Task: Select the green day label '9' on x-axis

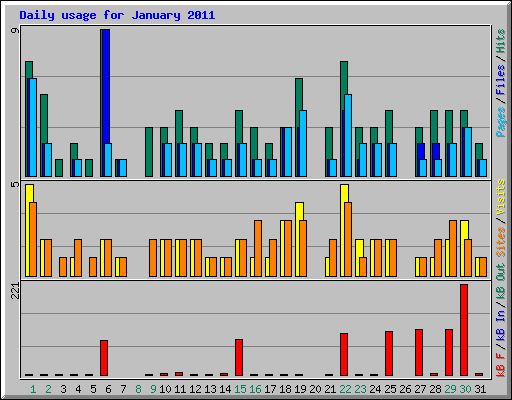Action: (153, 389)
